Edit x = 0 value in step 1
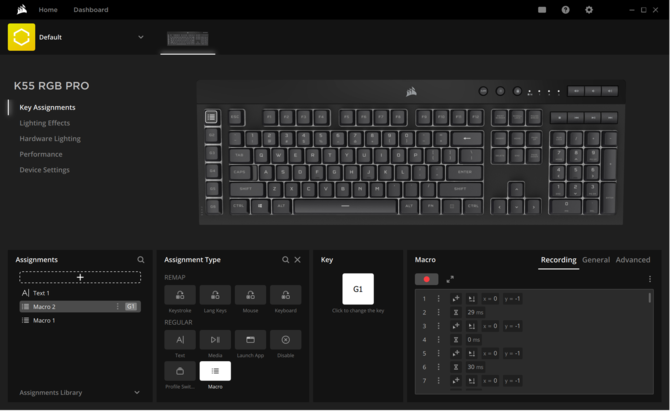This screenshot has height=411, width=670. click(490, 299)
